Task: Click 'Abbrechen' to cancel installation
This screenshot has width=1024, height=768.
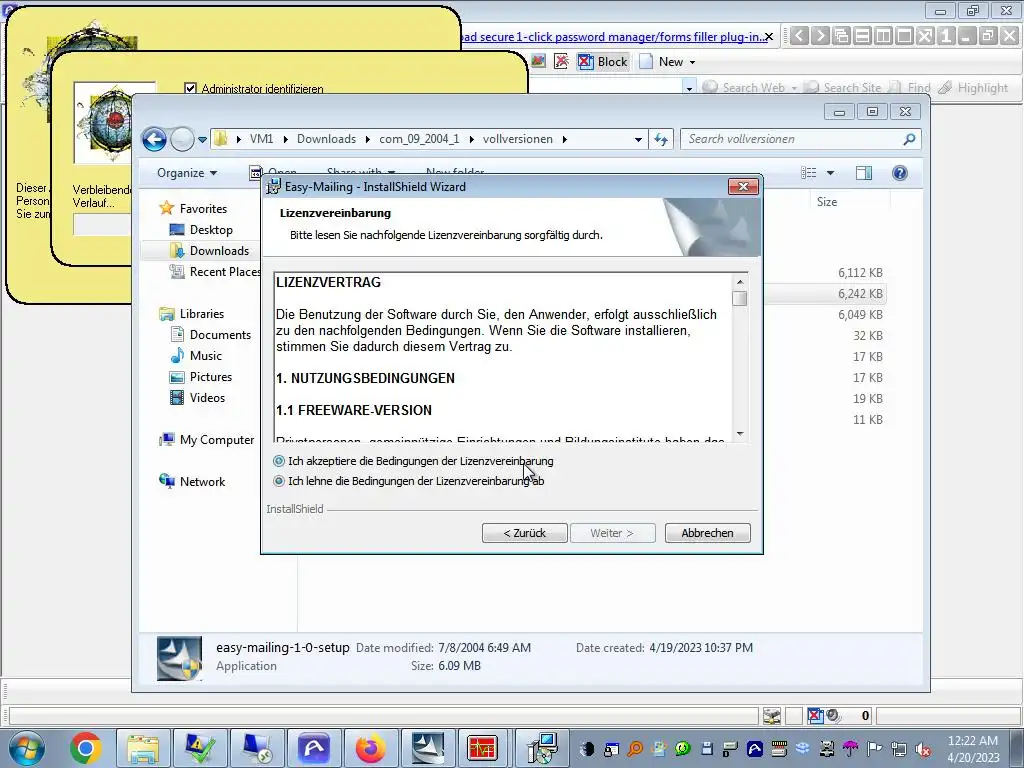Action: pyautogui.click(x=707, y=533)
